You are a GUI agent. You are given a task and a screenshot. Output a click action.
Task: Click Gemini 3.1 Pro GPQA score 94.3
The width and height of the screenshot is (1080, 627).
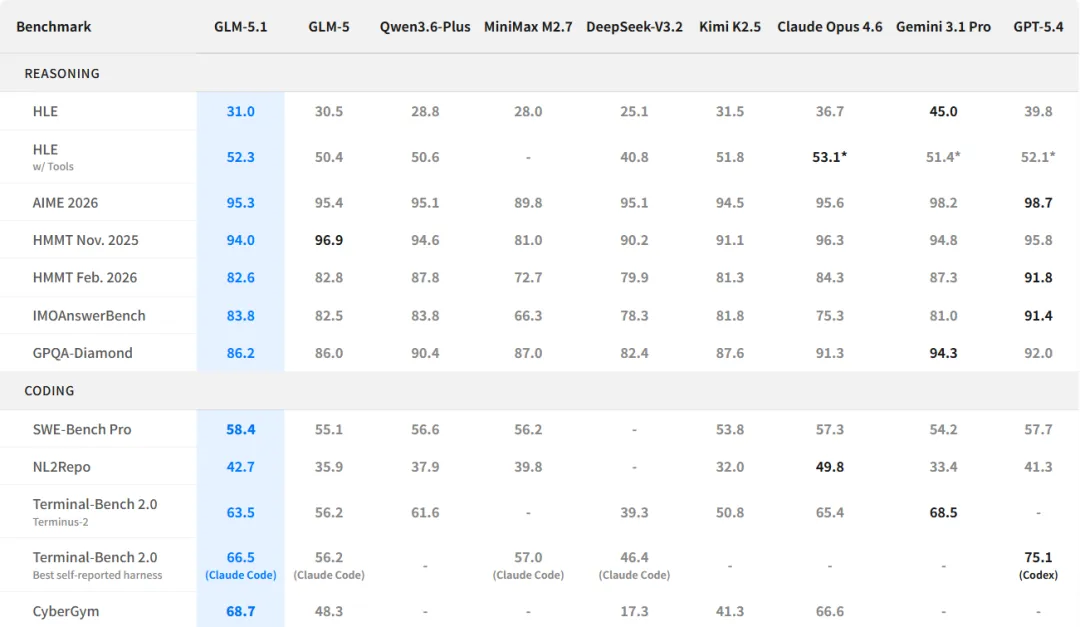tap(943, 353)
